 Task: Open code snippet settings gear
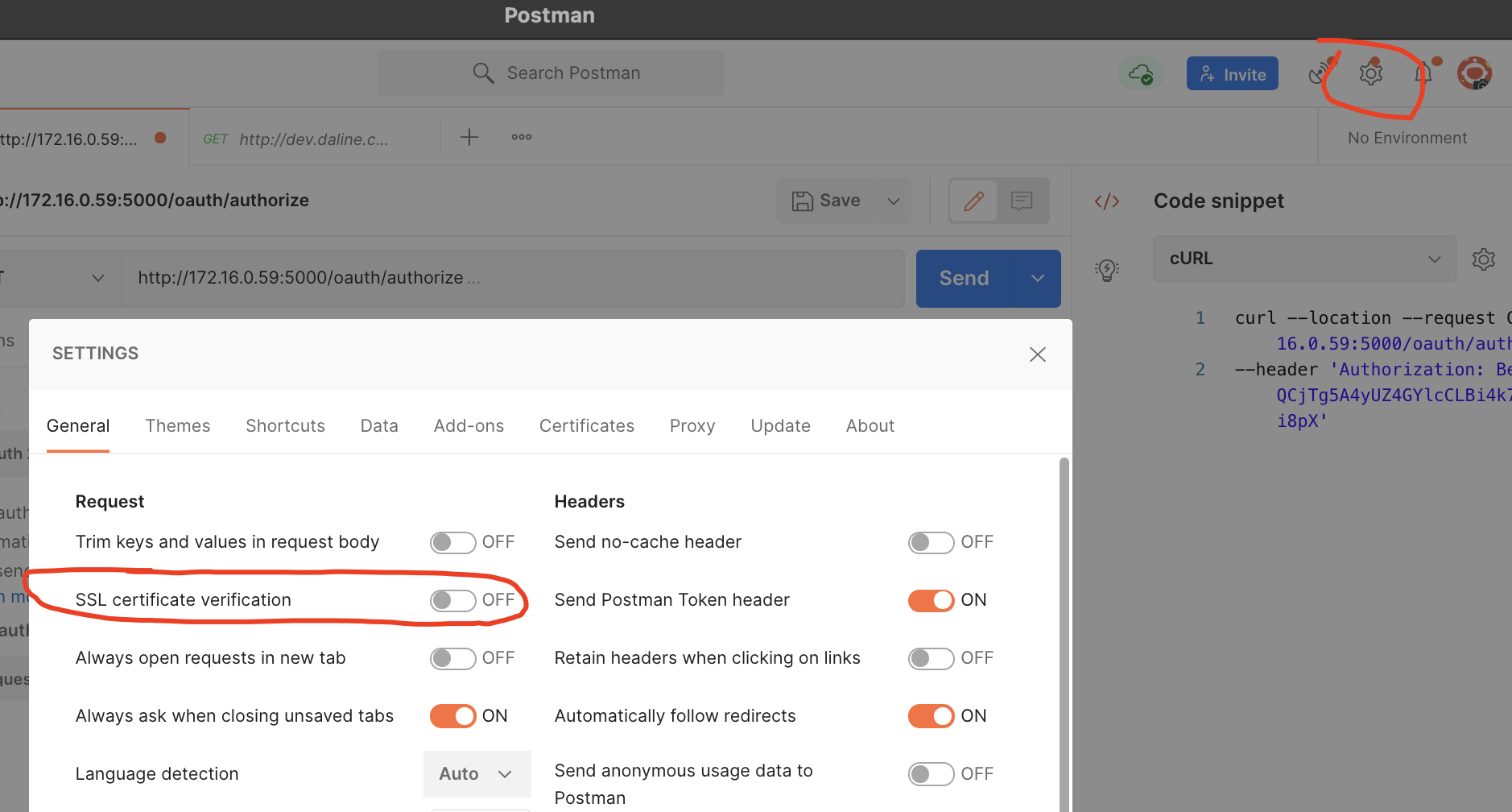pyautogui.click(x=1484, y=259)
